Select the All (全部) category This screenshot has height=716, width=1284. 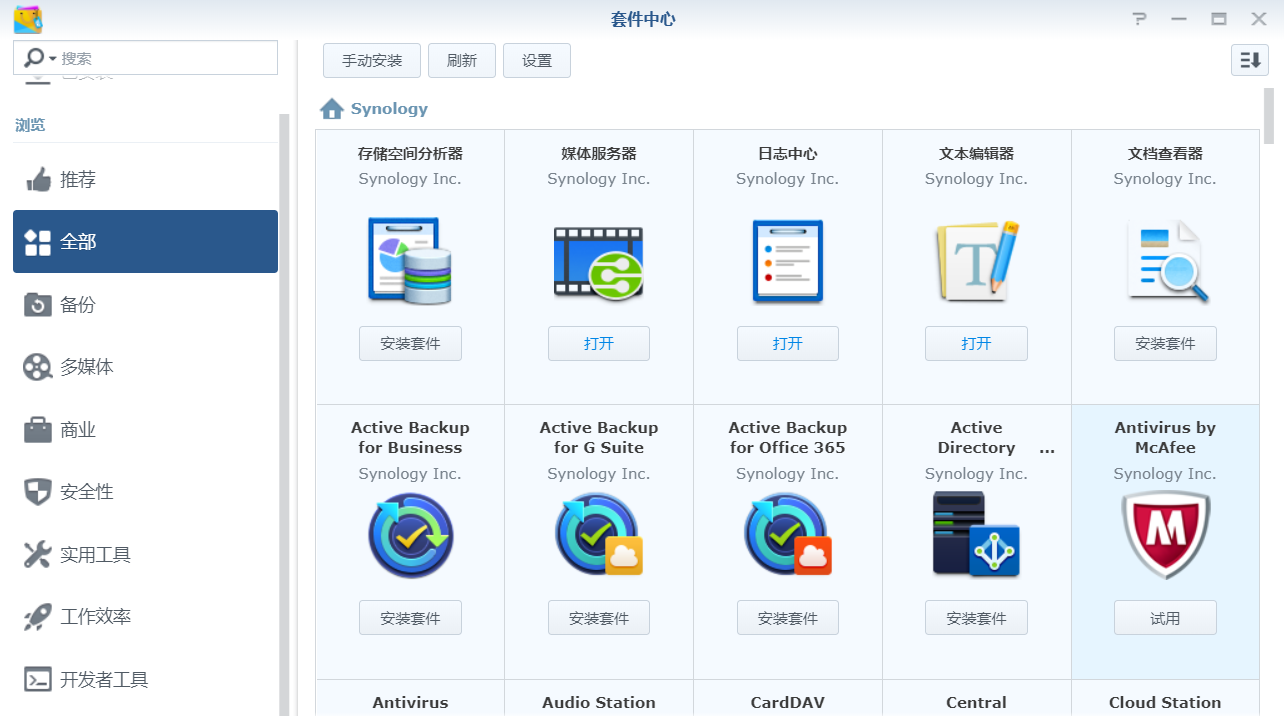click(145, 241)
